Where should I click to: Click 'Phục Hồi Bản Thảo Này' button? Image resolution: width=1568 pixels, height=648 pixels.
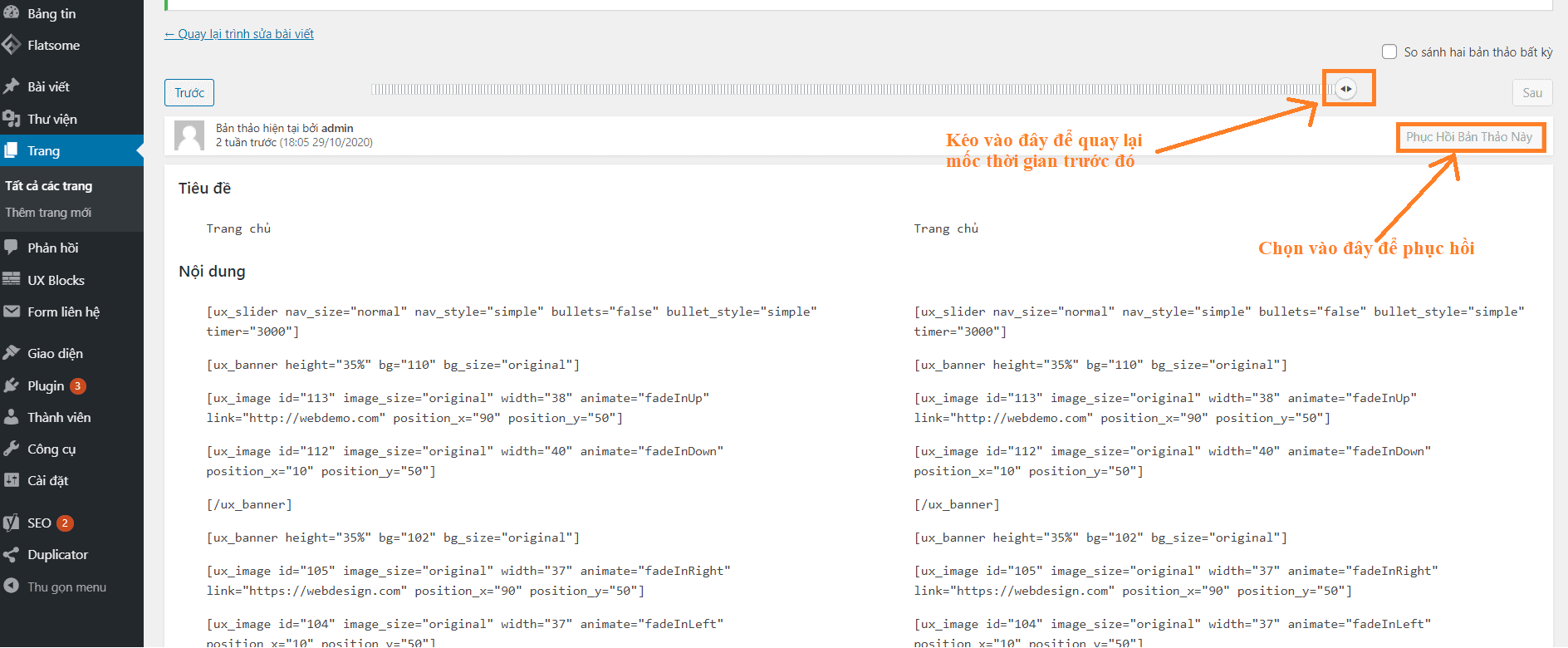tap(1469, 137)
